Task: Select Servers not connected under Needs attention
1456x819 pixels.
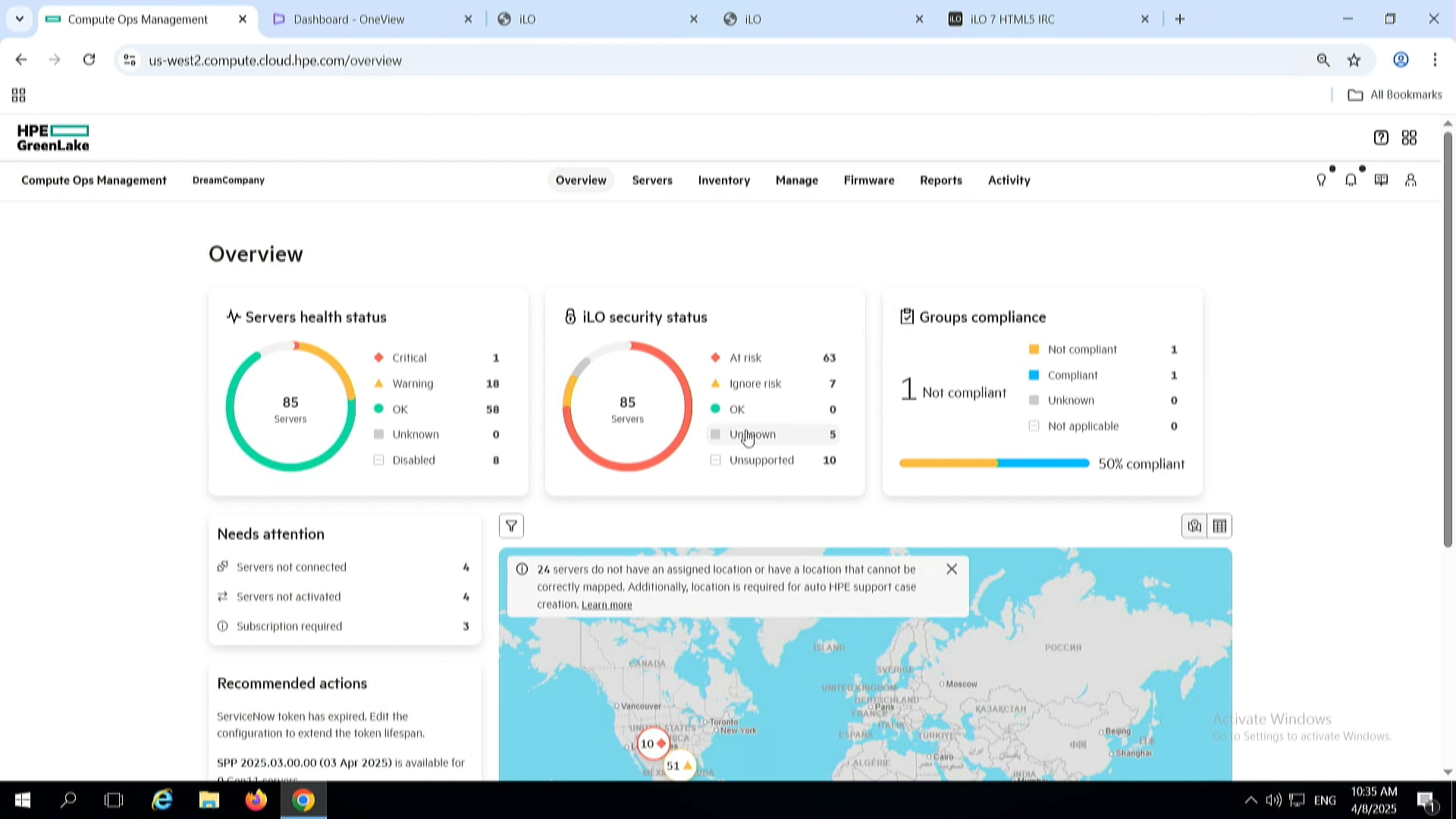Action: coord(292,566)
